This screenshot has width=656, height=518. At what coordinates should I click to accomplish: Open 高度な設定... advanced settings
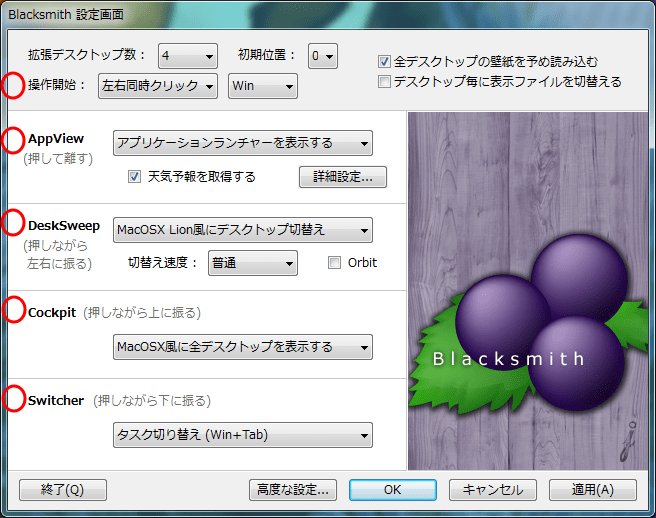click(293, 490)
